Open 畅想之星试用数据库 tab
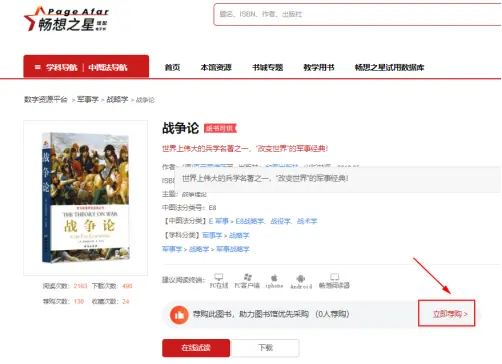The height and width of the screenshot is (364, 502). click(390, 67)
